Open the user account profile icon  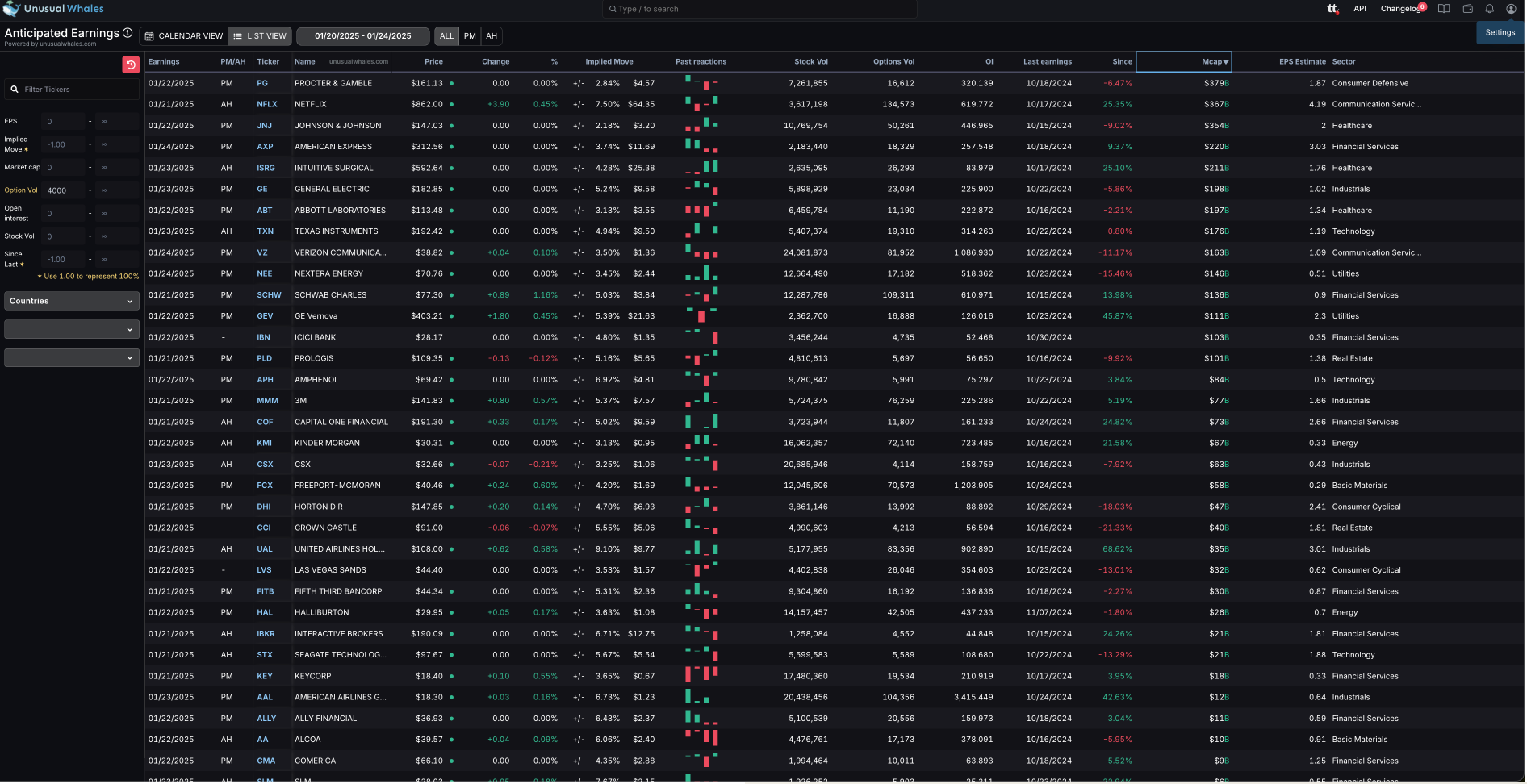point(1511,9)
